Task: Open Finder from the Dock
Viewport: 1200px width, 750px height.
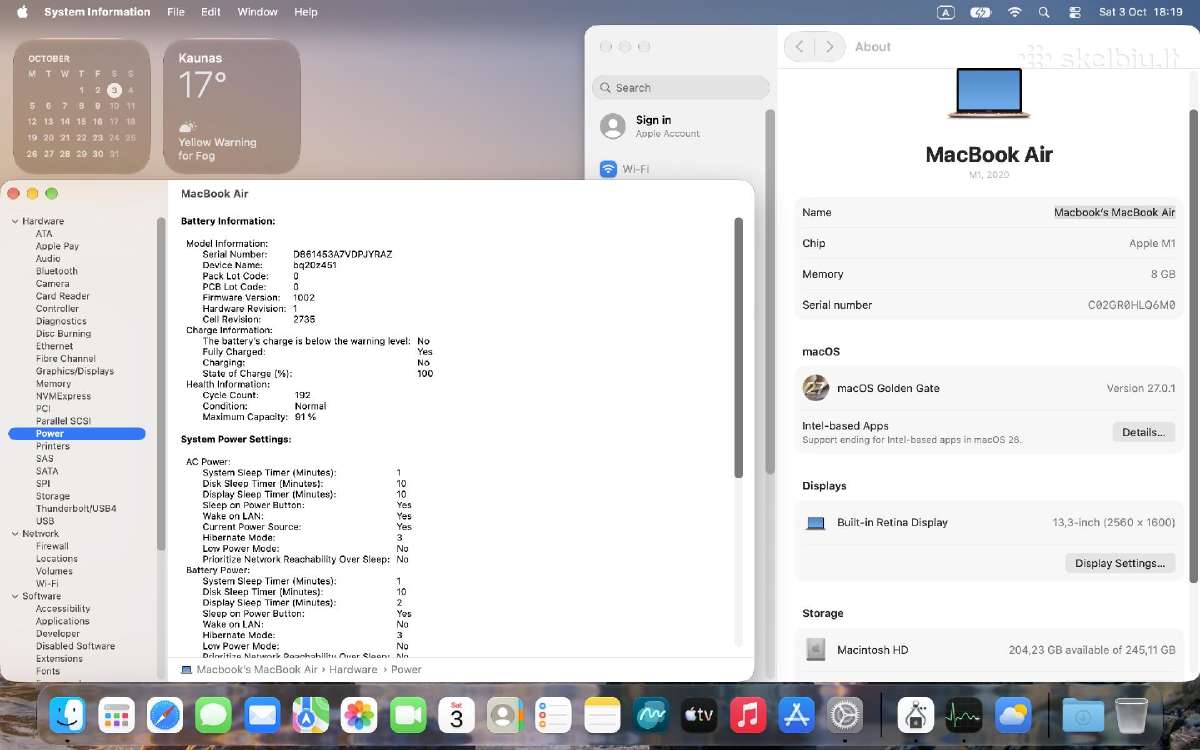Action: [x=68, y=715]
